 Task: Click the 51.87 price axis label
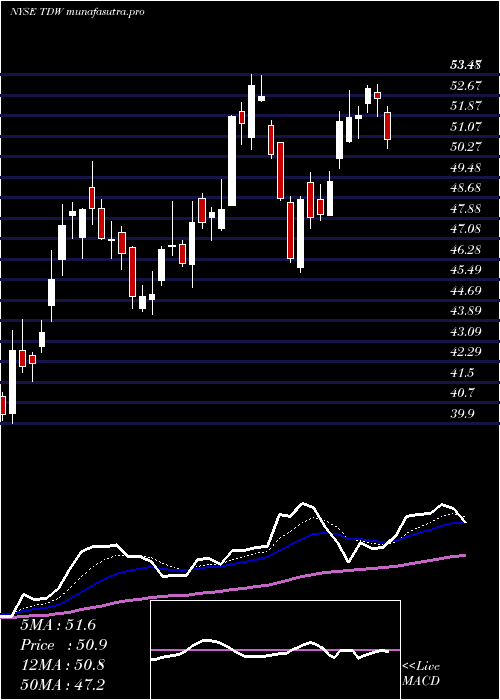coord(465,106)
